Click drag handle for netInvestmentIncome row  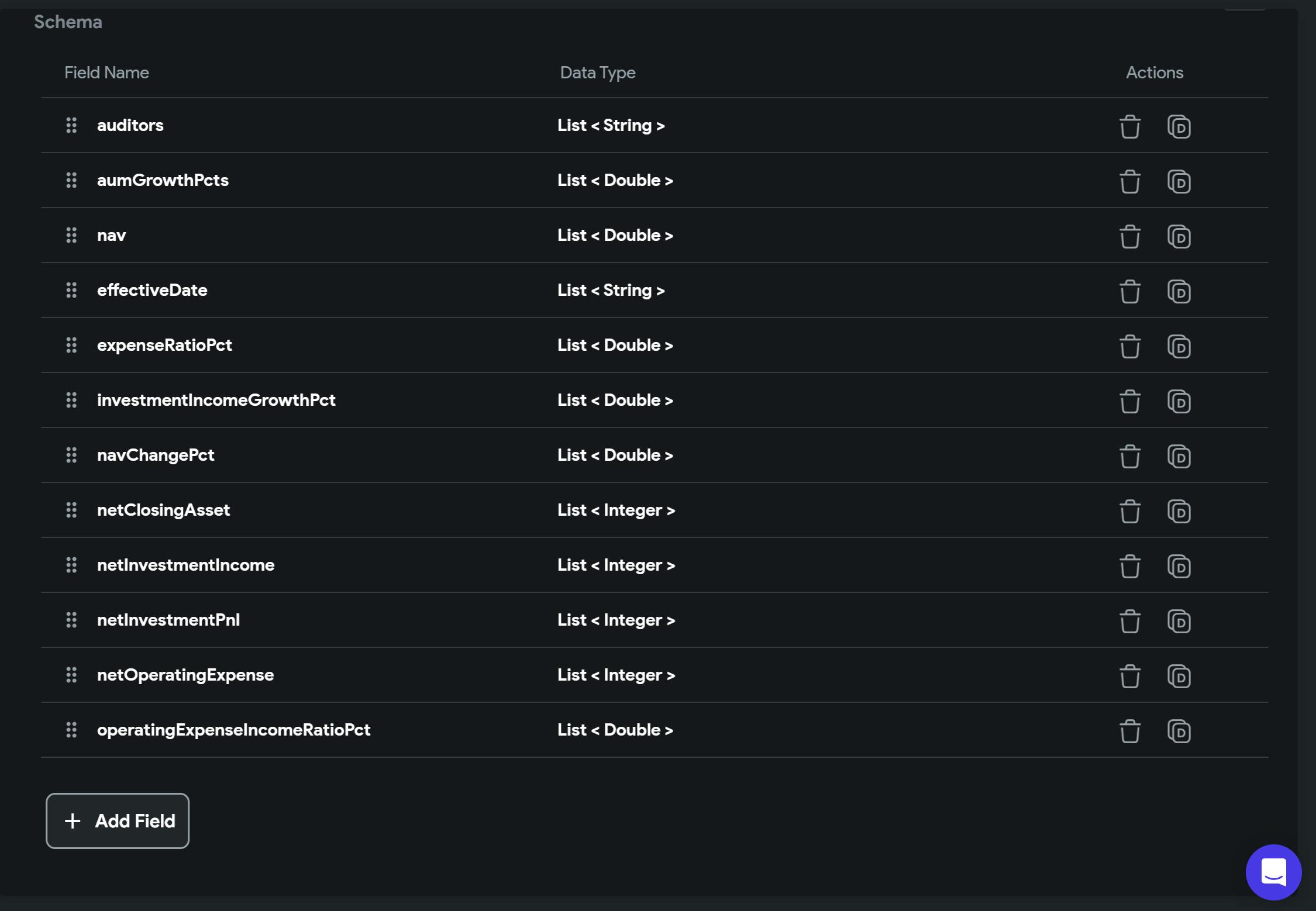(x=71, y=565)
